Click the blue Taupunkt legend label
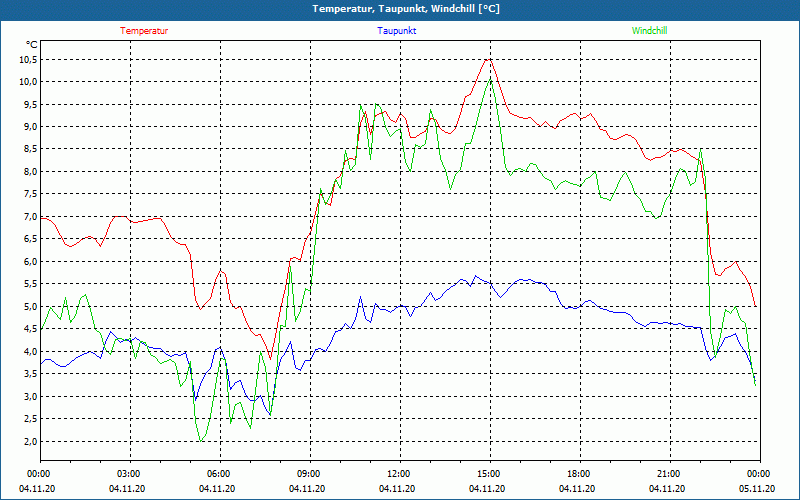The image size is (800, 500). [396, 31]
